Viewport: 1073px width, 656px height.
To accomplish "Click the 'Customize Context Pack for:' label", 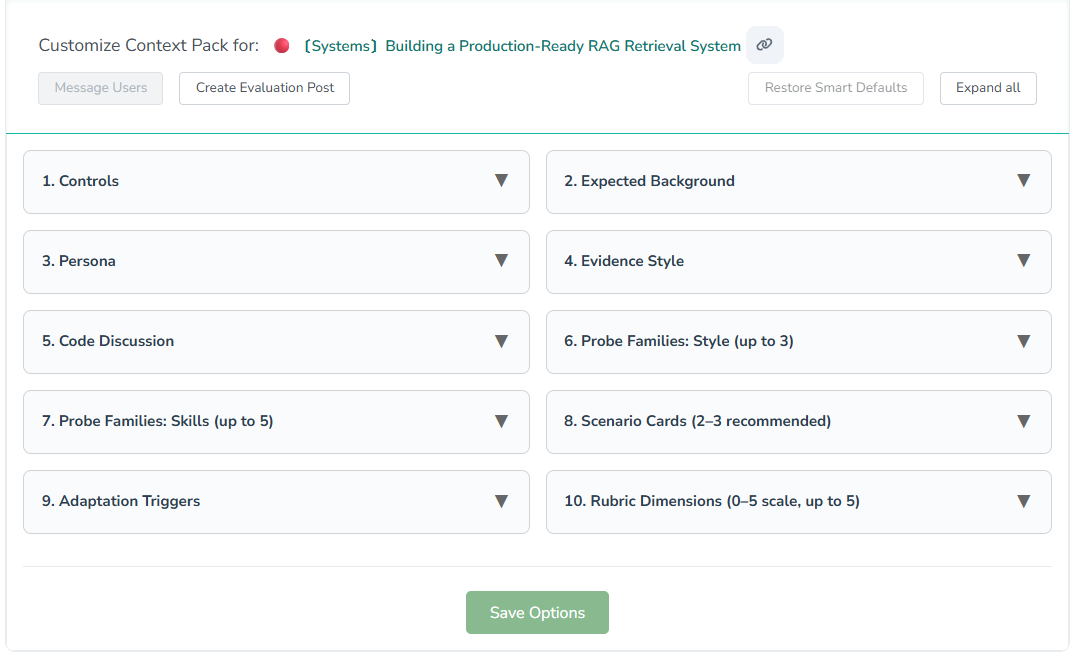I will click(x=148, y=46).
